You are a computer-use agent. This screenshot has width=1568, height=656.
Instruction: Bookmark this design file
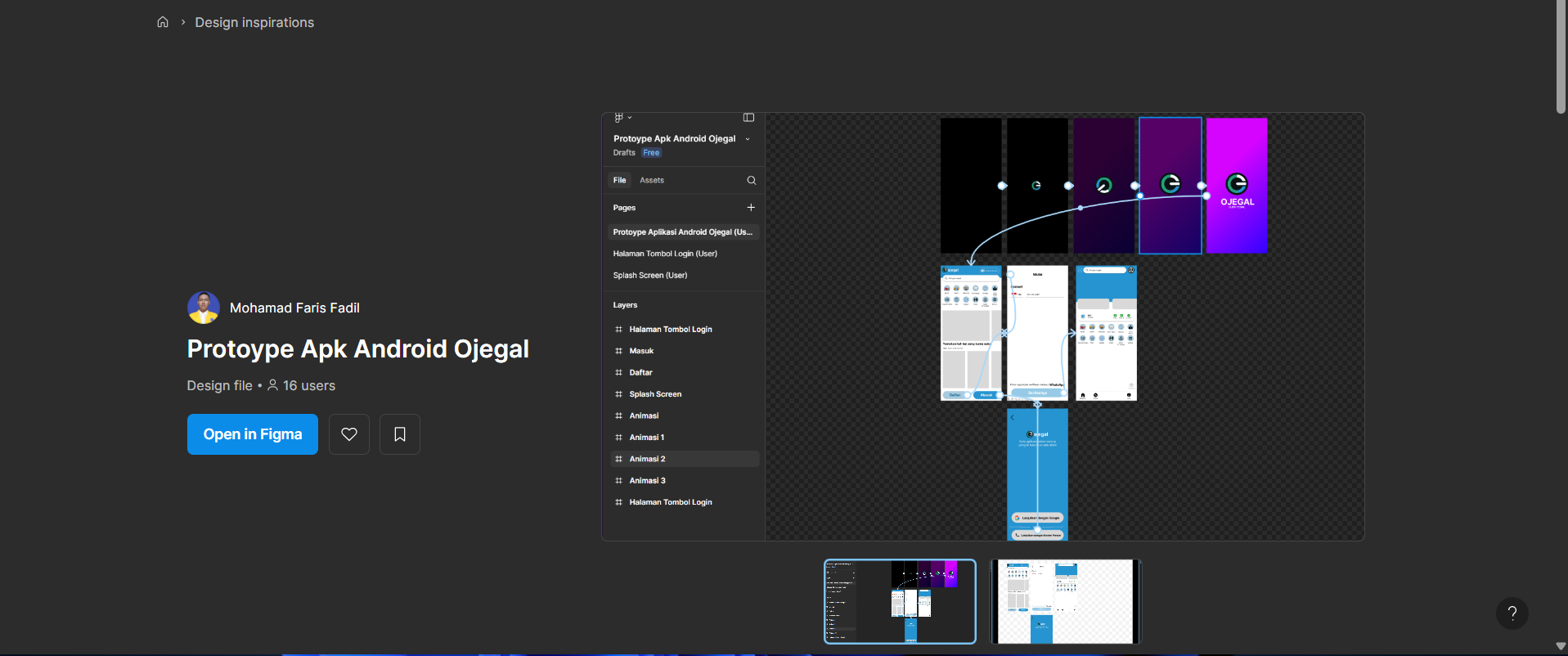[x=400, y=434]
